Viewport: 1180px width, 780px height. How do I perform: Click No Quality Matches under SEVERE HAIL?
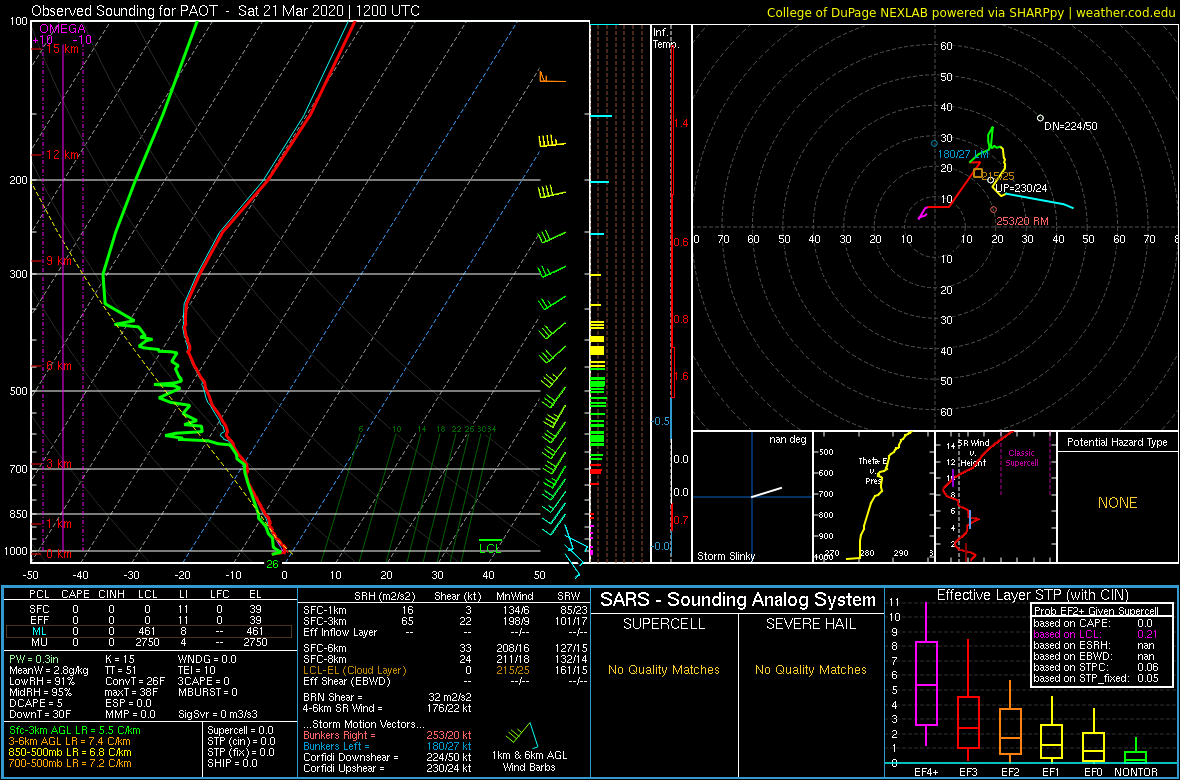point(810,669)
